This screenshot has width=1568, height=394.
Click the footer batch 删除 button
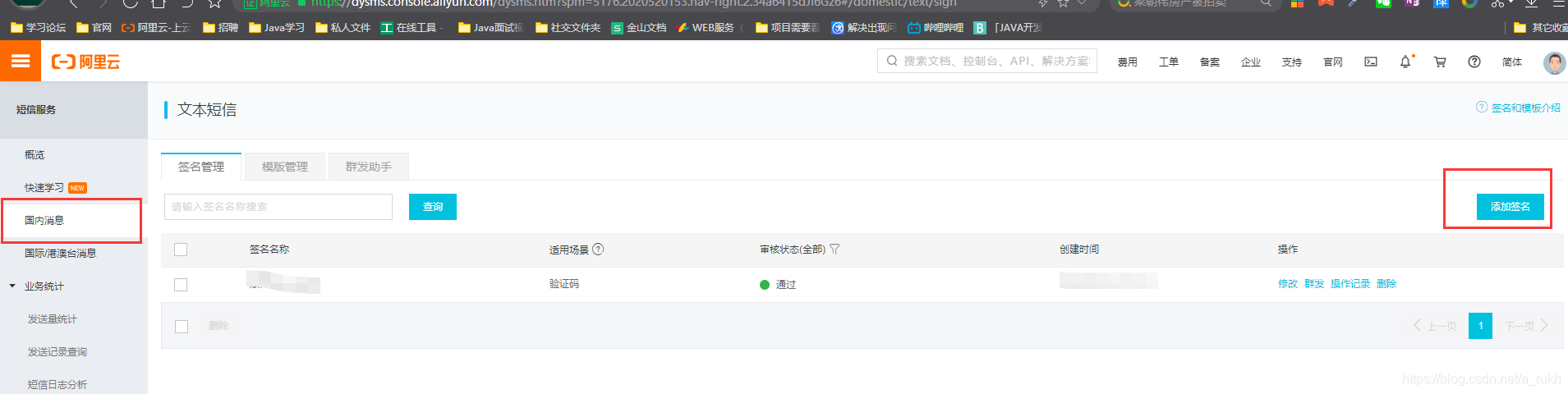pos(218,326)
